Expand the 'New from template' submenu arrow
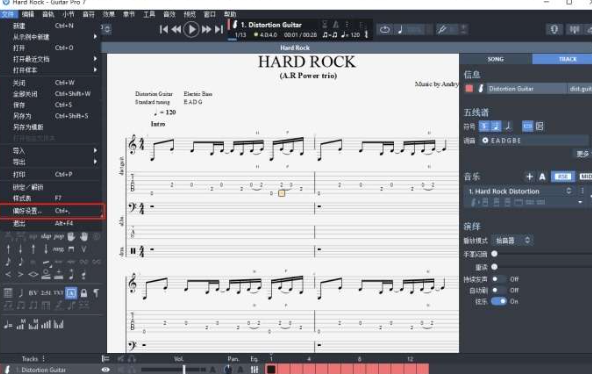This screenshot has width=592, height=374. (x=95, y=37)
